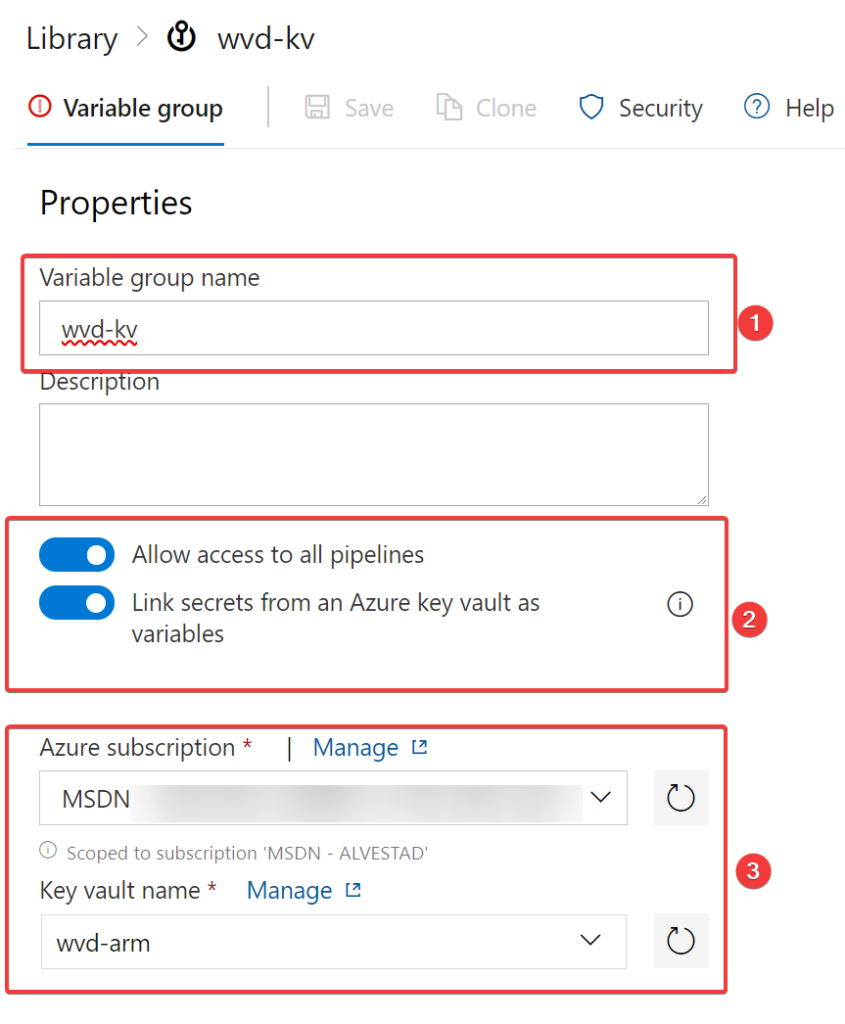The image size is (845, 1024).
Task: Click the info icon beside Link secrets
Action: (680, 604)
